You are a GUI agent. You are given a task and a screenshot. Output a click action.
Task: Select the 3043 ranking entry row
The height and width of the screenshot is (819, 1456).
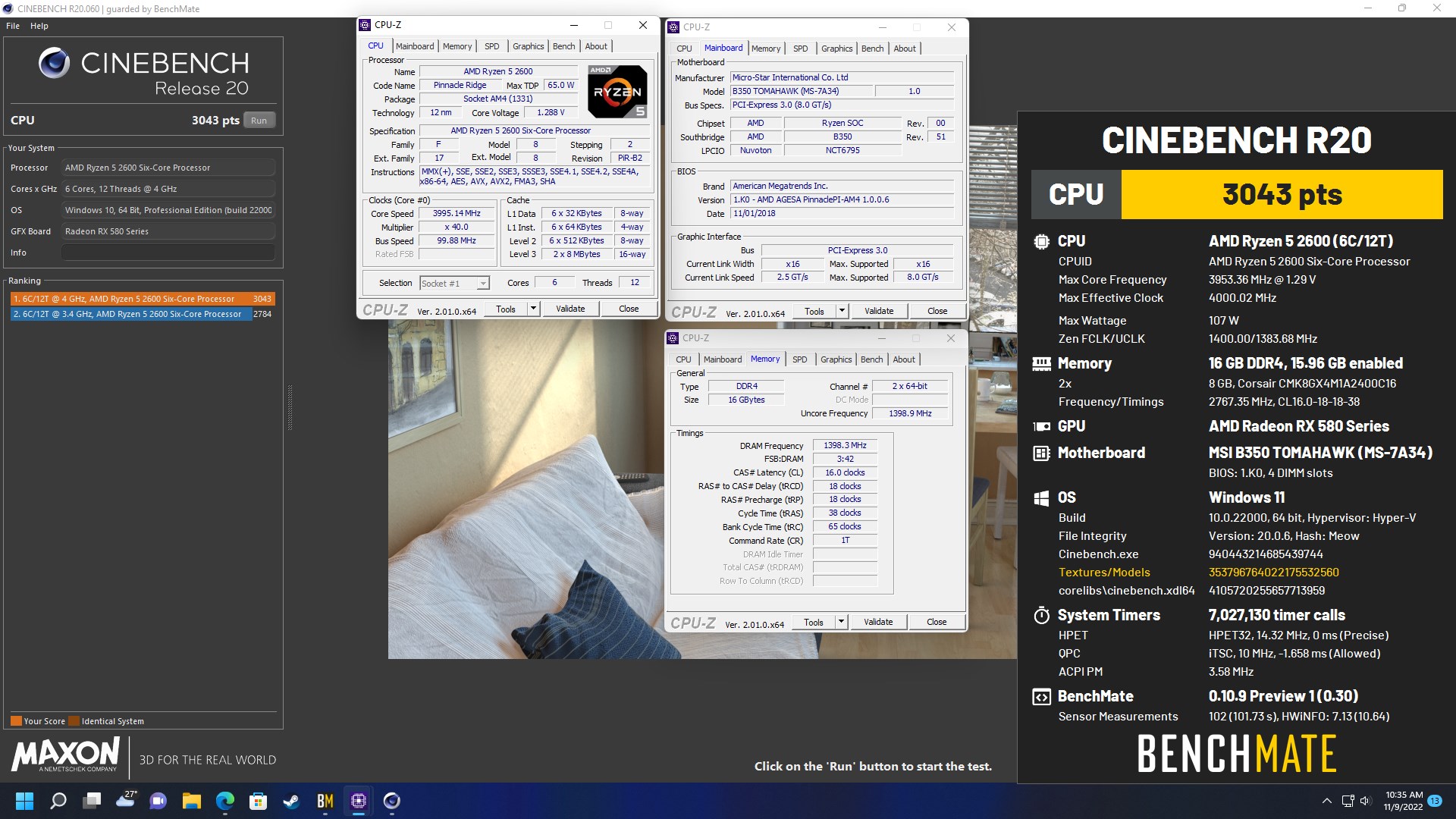pos(143,299)
